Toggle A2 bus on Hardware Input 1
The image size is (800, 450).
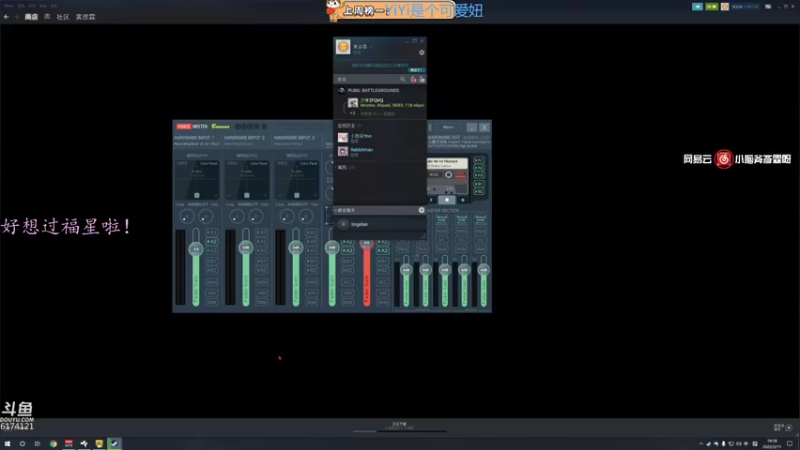pos(212,241)
